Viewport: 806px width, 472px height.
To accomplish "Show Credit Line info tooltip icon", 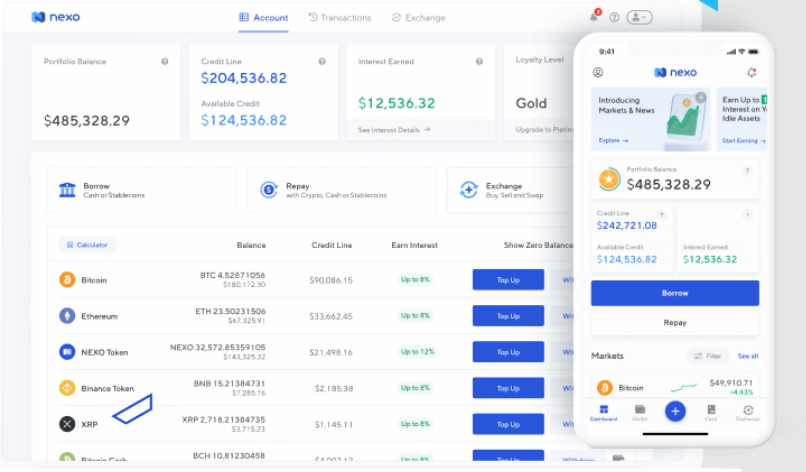I will [322, 61].
